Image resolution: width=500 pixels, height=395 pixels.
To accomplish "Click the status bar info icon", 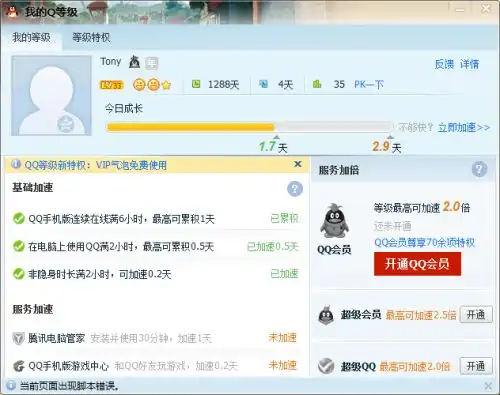I will click(10, 386).
